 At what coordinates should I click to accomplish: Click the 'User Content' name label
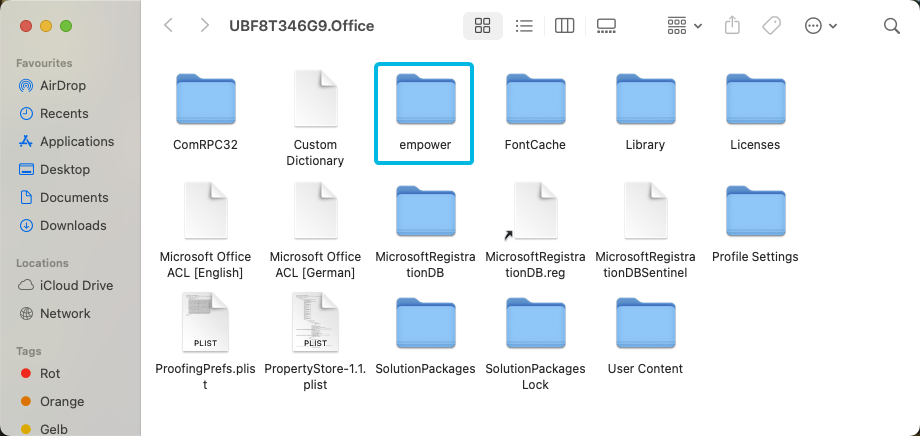(x=645, y=369)
